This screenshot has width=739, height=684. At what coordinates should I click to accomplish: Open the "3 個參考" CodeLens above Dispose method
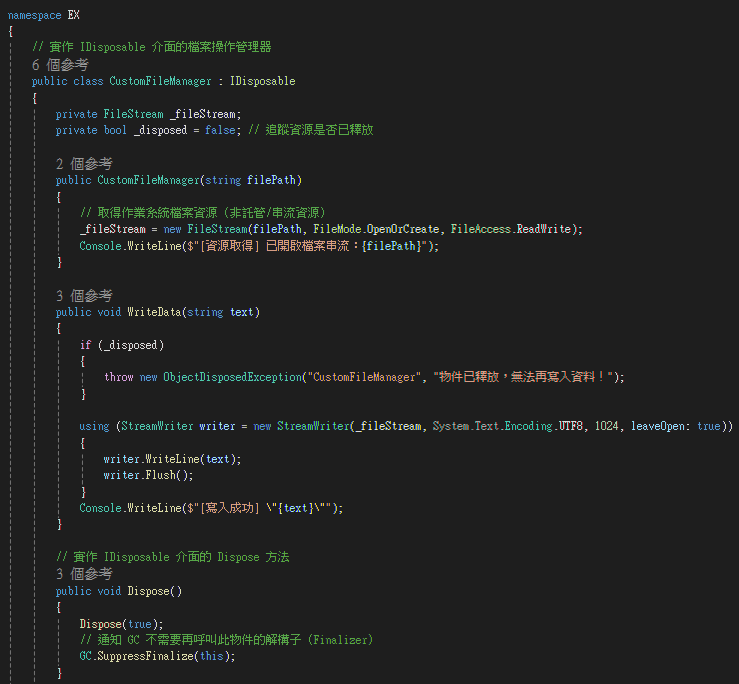[84, 574]
